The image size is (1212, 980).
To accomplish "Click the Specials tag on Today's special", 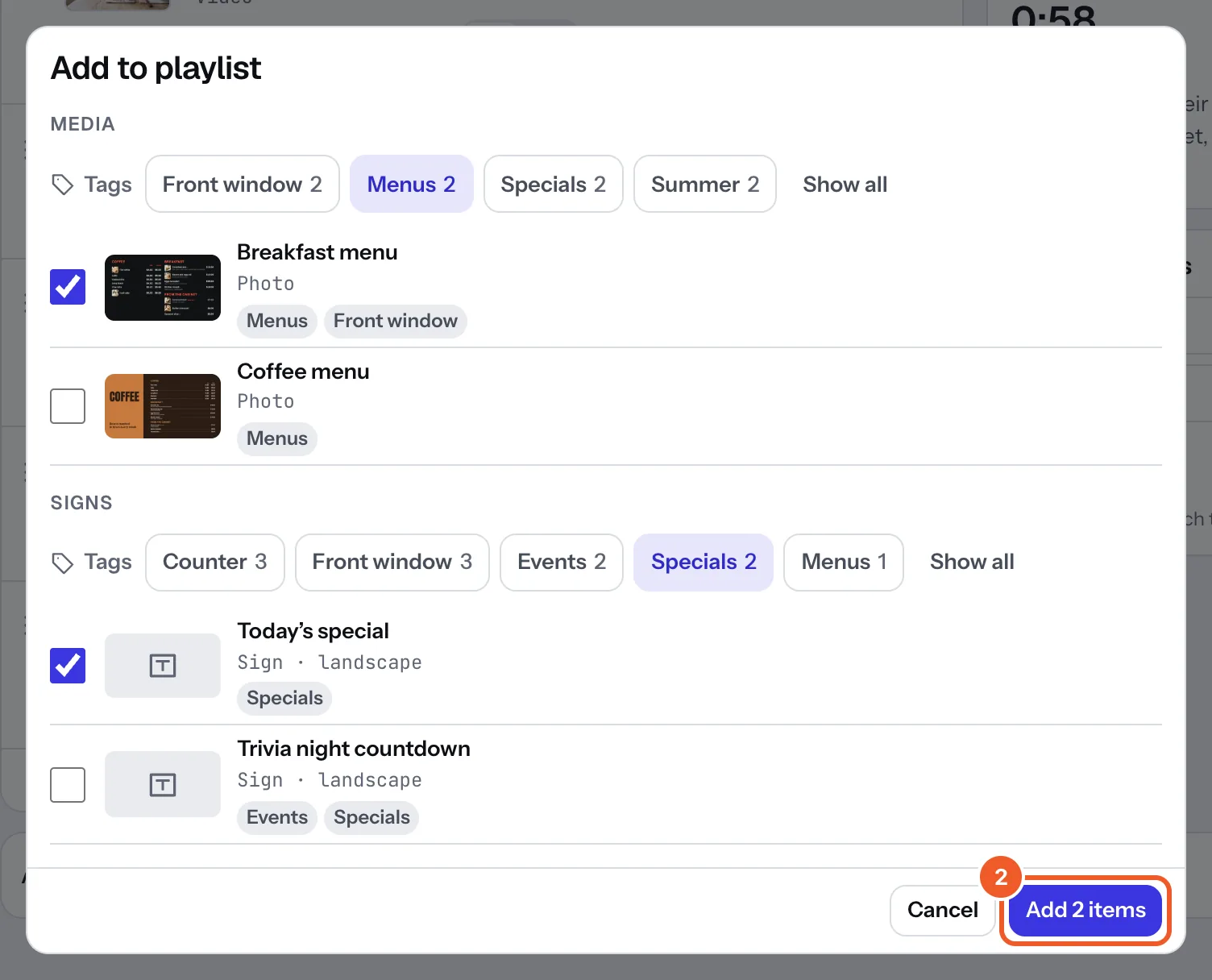I will click(x=284, y=698).
